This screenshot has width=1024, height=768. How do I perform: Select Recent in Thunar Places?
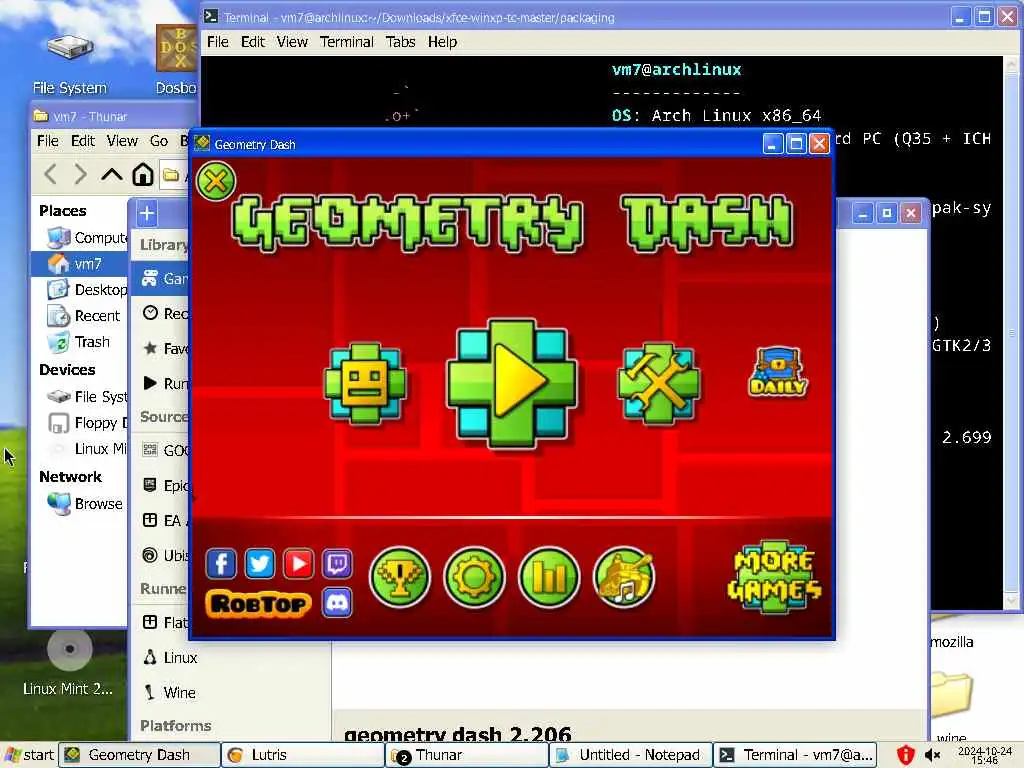click(80, 316)
